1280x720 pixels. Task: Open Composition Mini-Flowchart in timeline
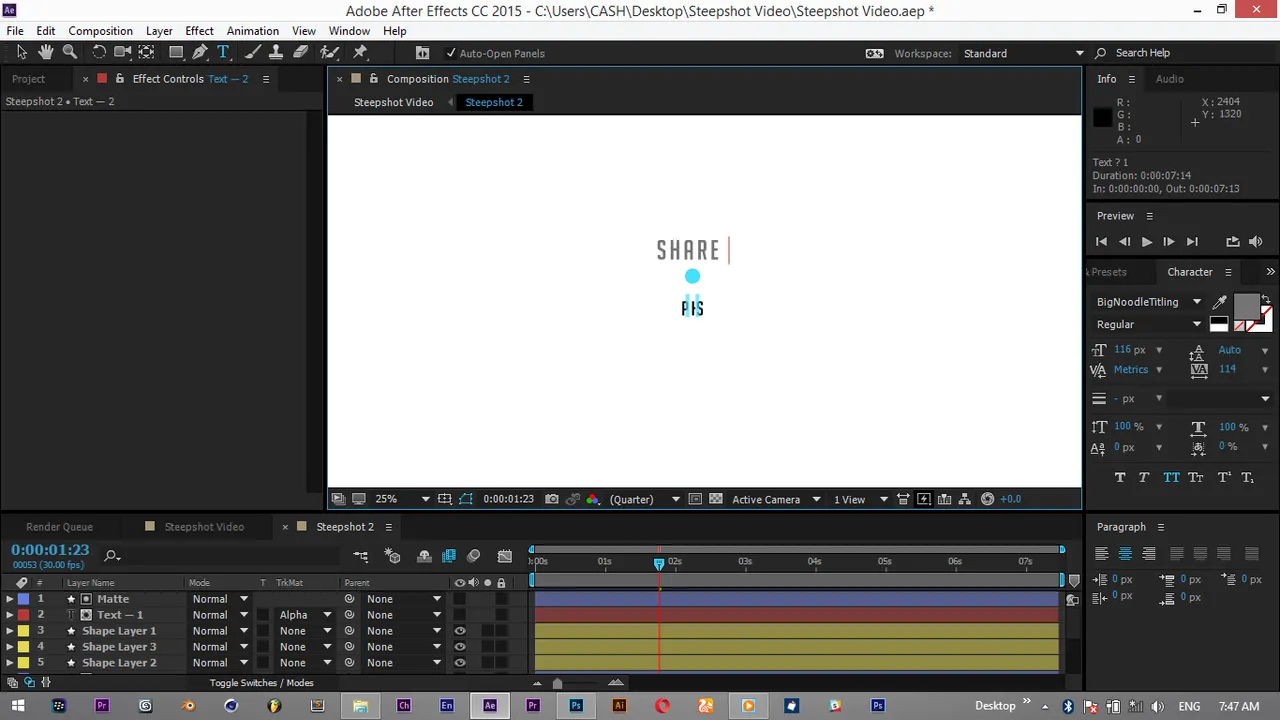tap(361, 556)
